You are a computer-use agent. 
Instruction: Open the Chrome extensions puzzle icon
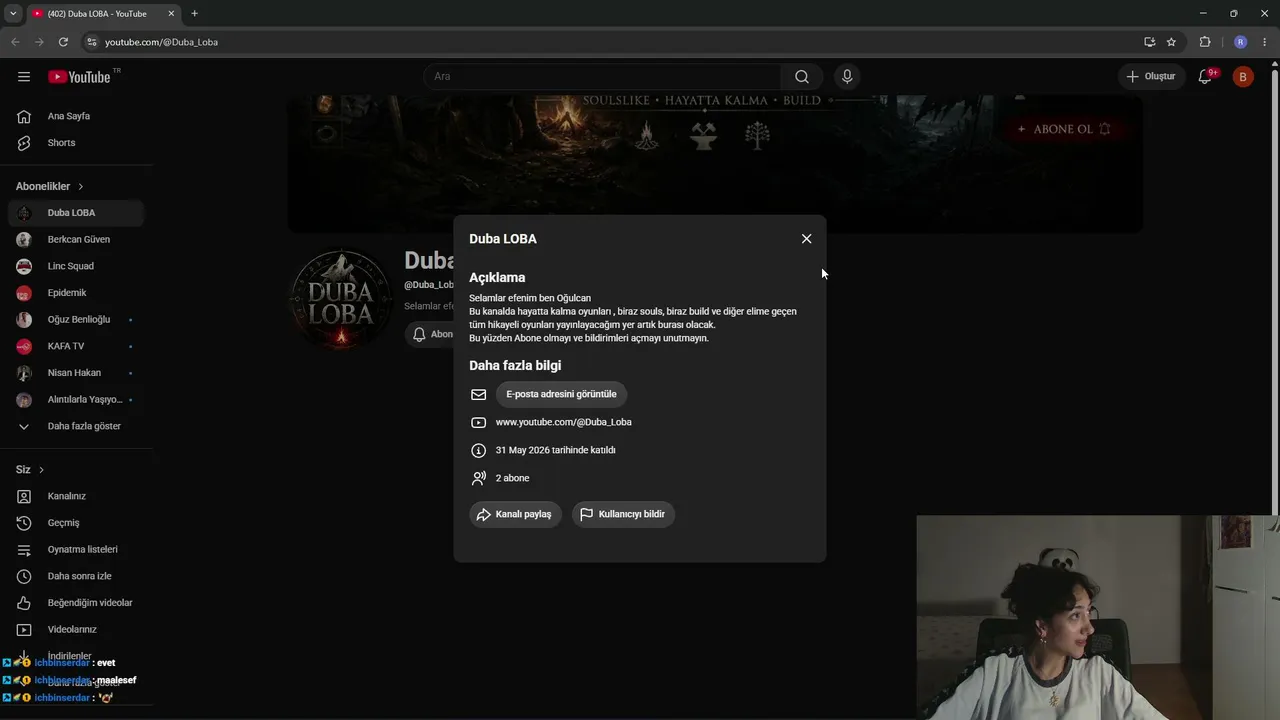point(1205,42)
